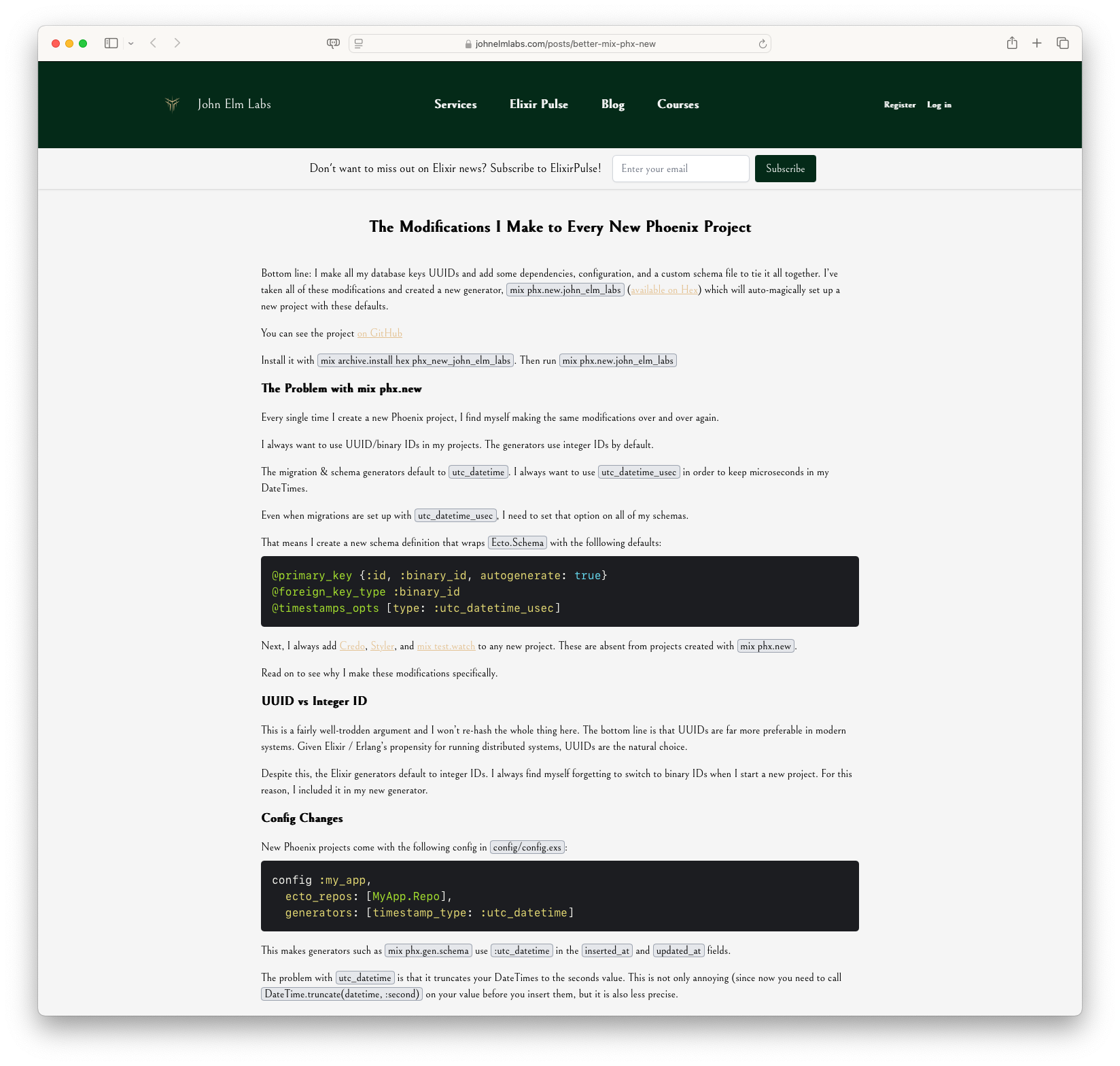The image size is (1120, 1066).
Task: Toggle the Safari sidebar icon
Action: point(111,44)
